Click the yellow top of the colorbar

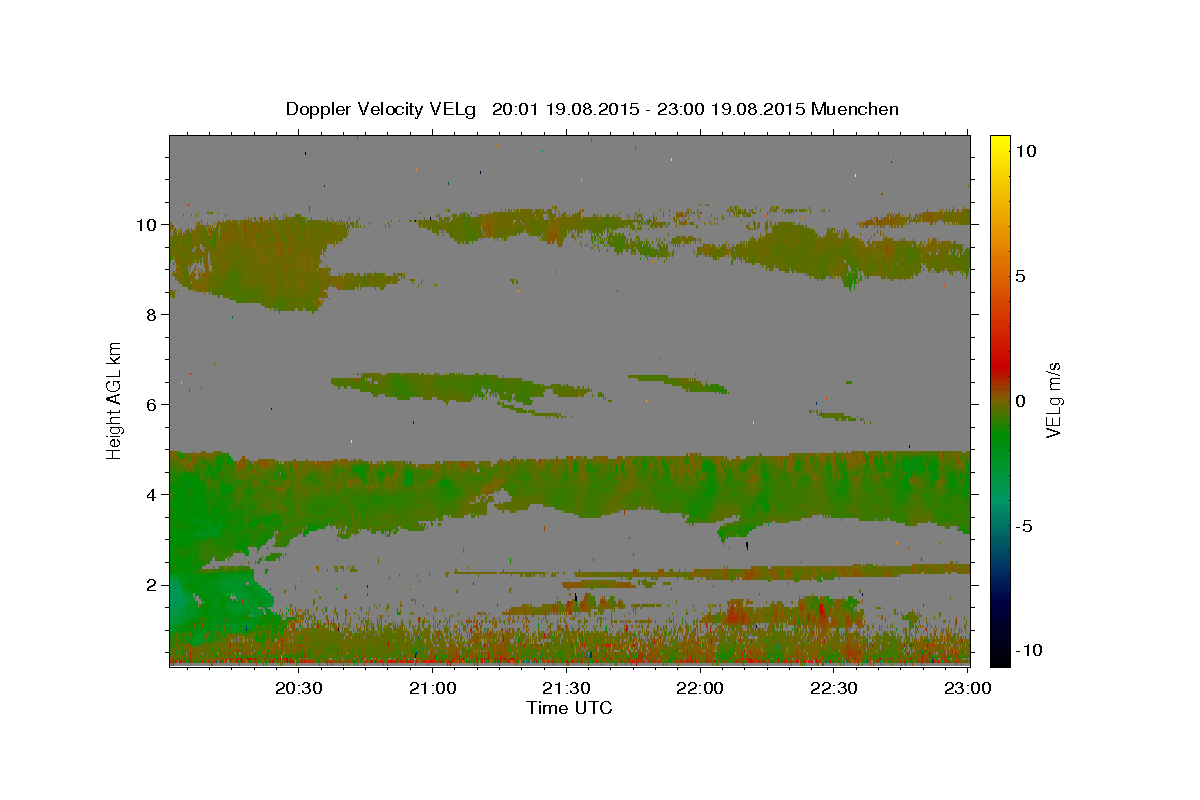[1000, 144]
